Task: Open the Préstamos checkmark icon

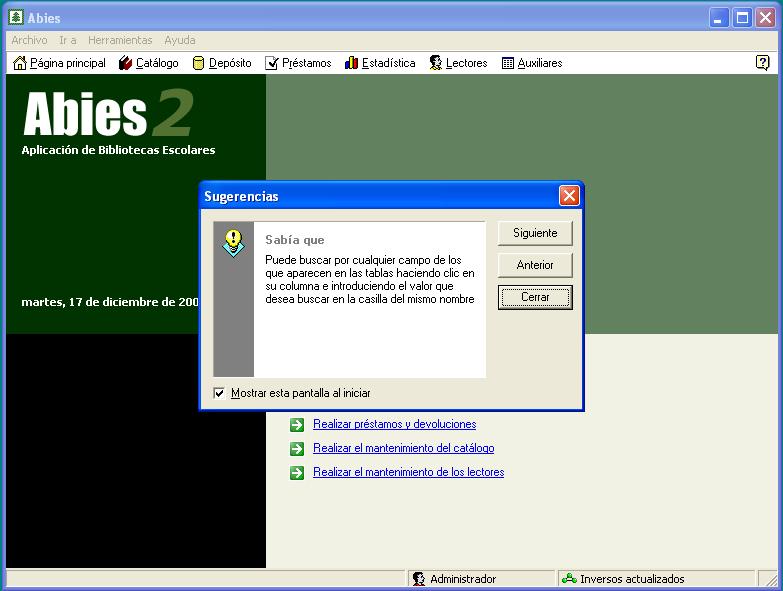Action: [x=272, y=63]
